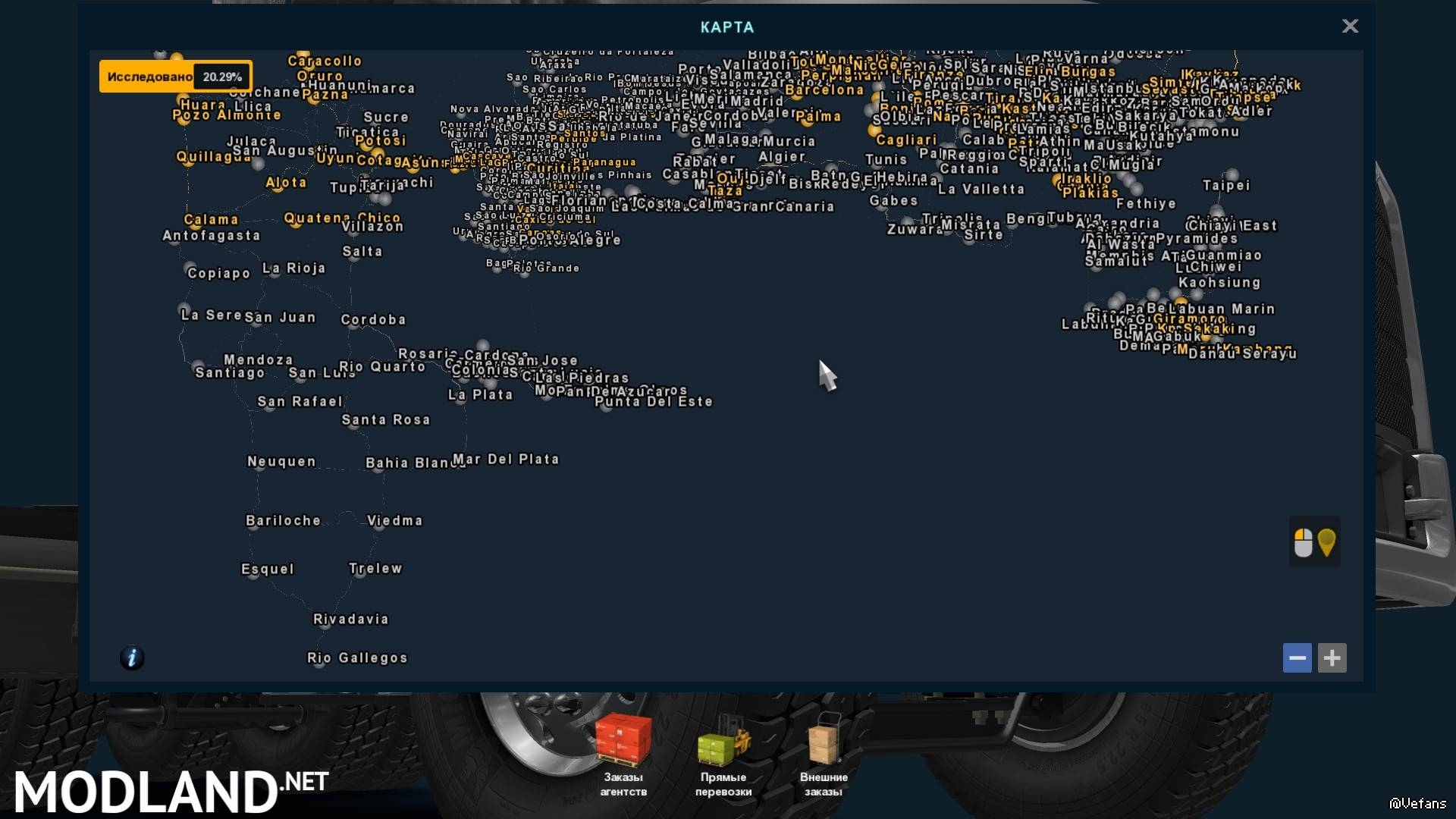Select Taipei city on the map
This screenshot has width=1456, height=819.
1226,185
